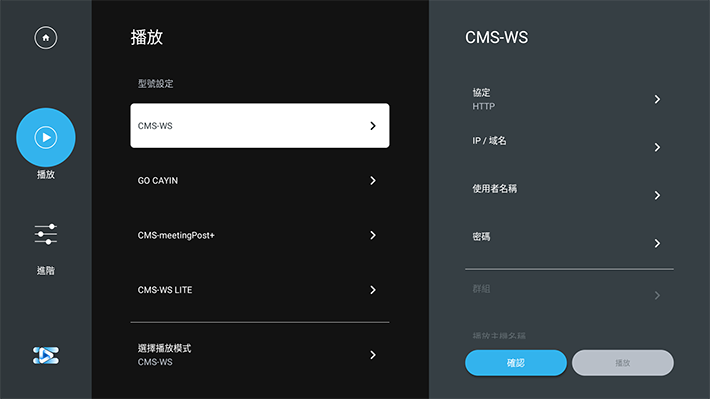Open the 進階 advanced sliders icon

pyautogui.click(x=46, y=234)
